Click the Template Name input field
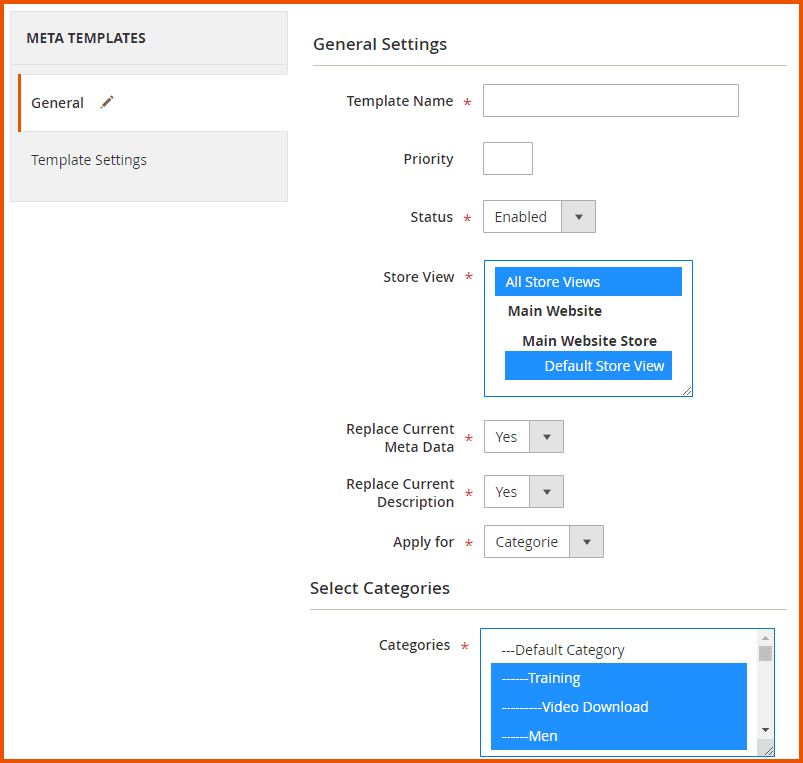 610,100
